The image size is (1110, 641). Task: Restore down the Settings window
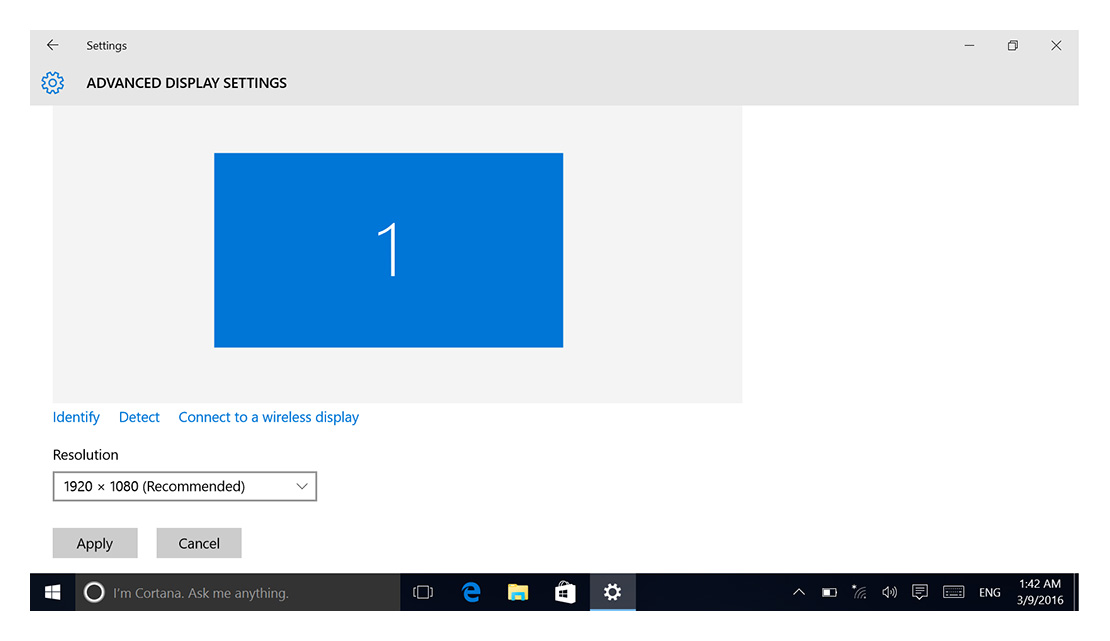point(1013,45)
